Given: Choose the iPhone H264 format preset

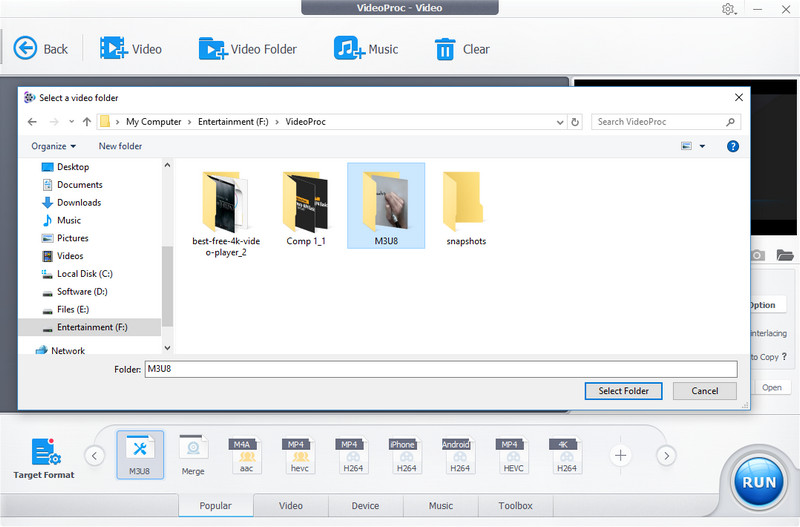Looking at the screenshot, I should coord(407,455).
